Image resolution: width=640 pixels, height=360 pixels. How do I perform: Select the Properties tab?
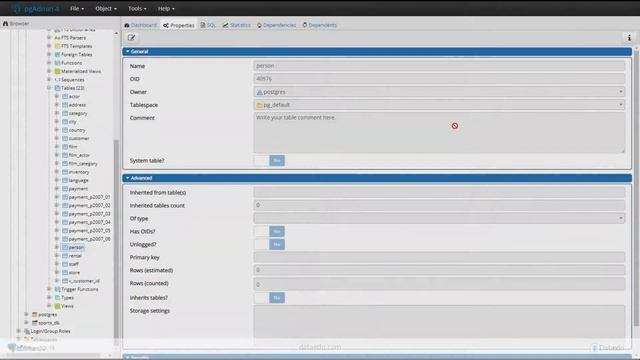pyautogui.click(x=179, y=25)
